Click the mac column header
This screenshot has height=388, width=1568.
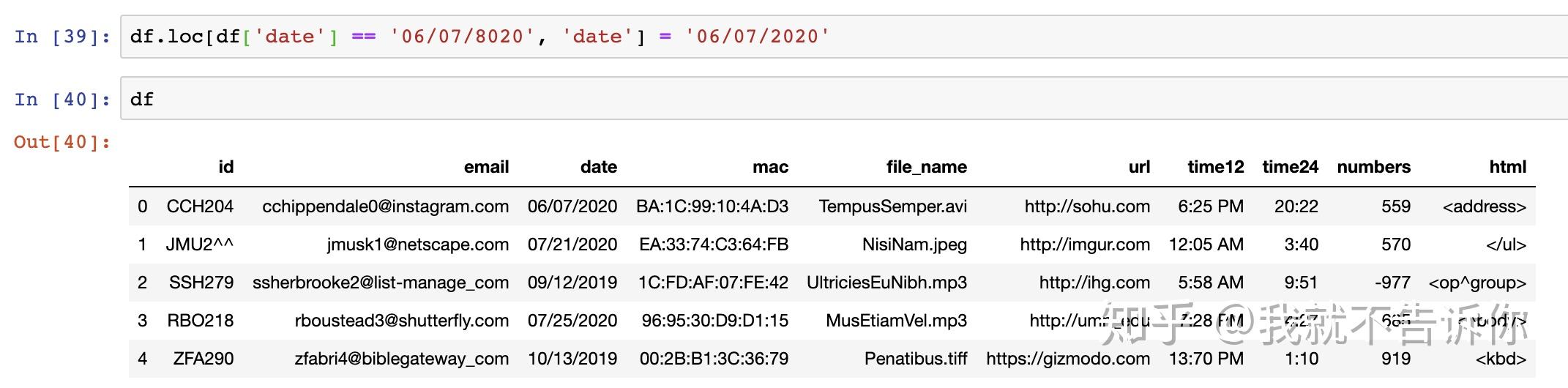point(770,167)
